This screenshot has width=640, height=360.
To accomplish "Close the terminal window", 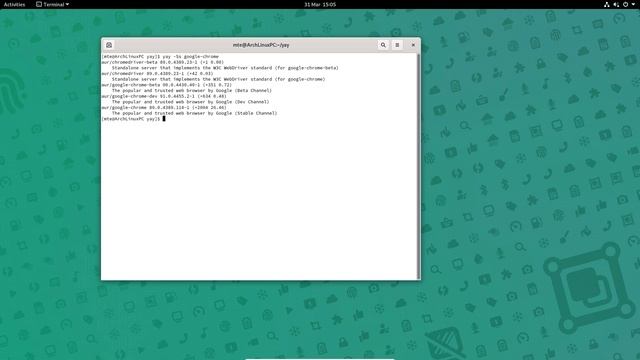I will [x=413, y=45].
